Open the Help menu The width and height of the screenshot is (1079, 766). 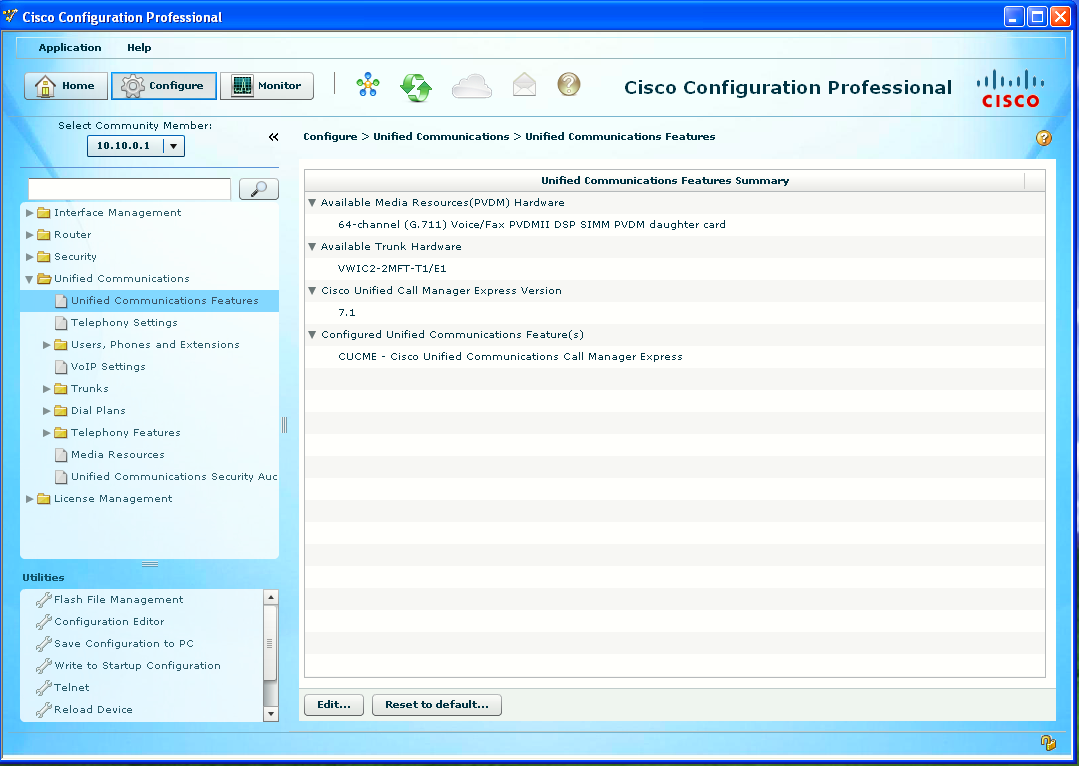click(139, 47)
